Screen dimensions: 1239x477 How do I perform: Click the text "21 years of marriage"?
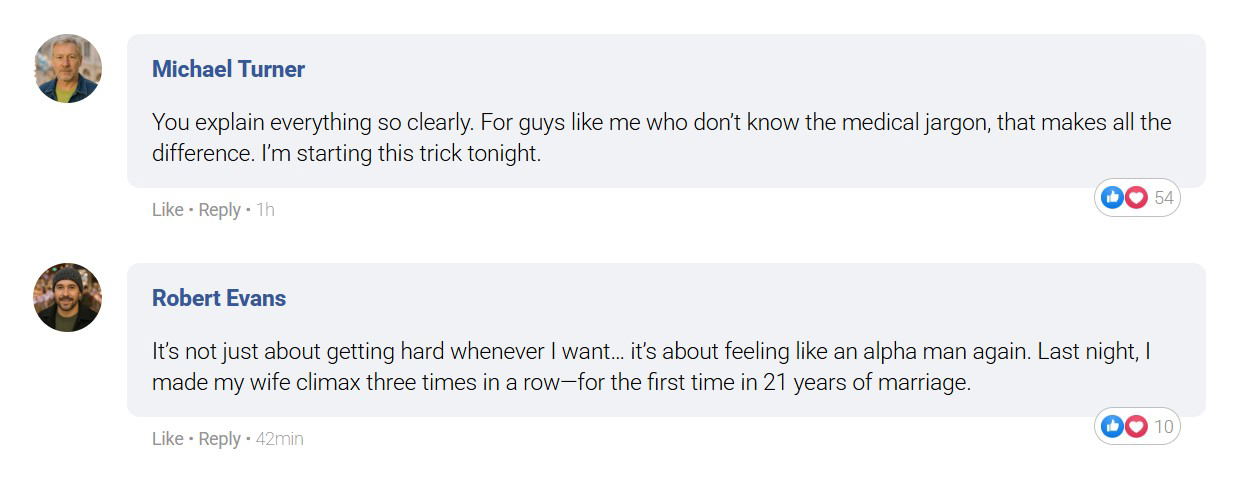[x=866, y=383]
